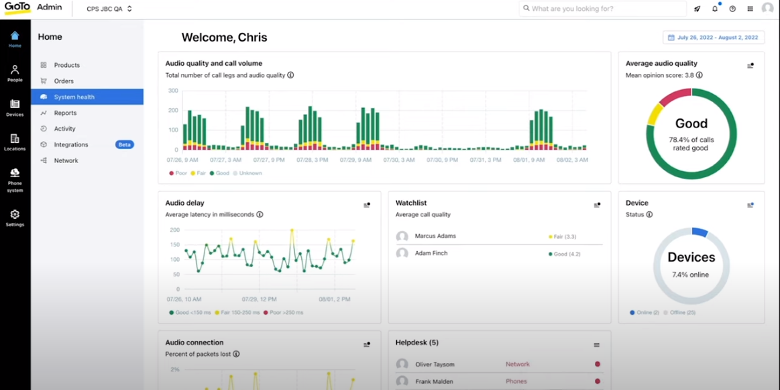
Task: Click Marcus Adams avatar in Watchlist
Action: (x=402, y=236)
